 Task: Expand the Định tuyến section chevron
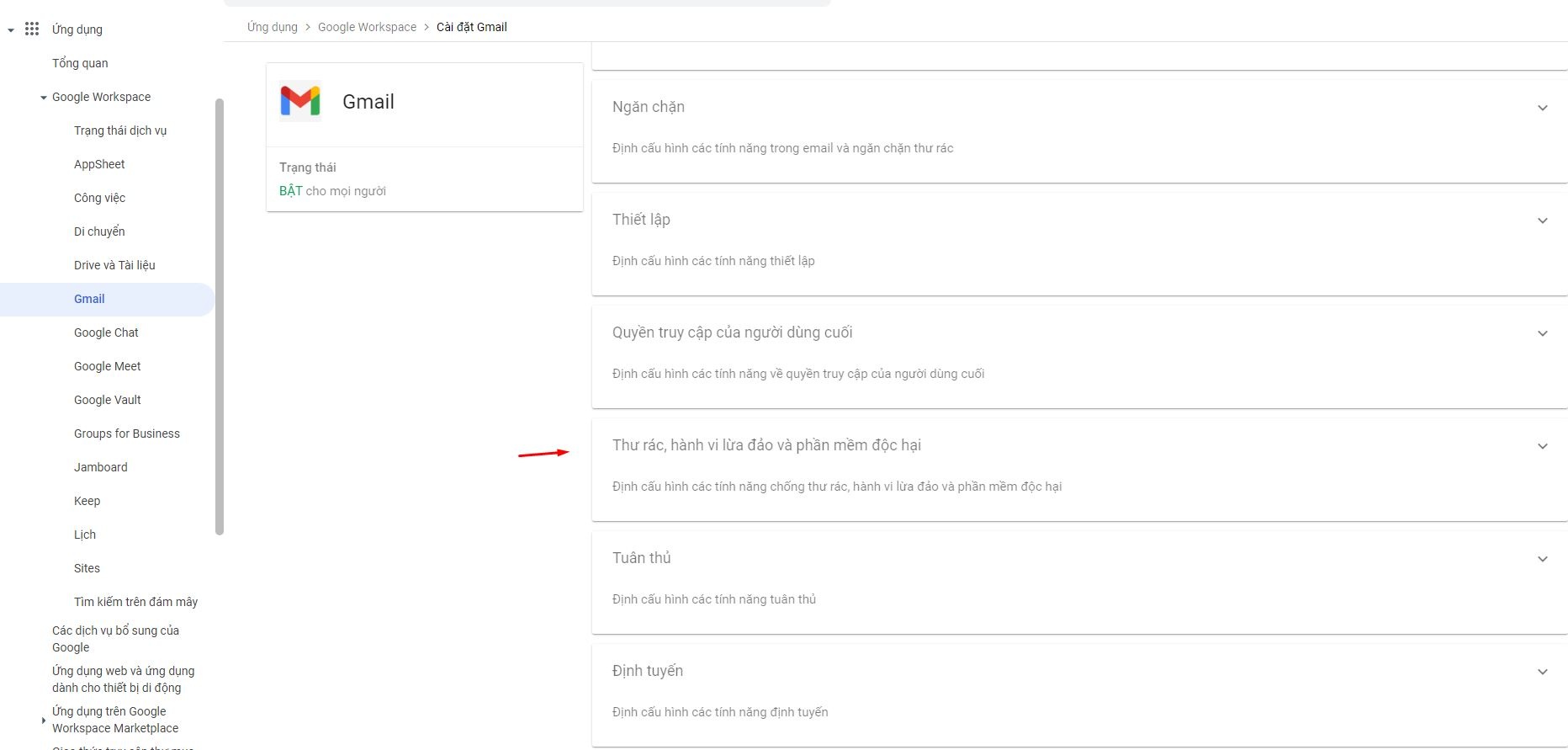point(1543,672)
